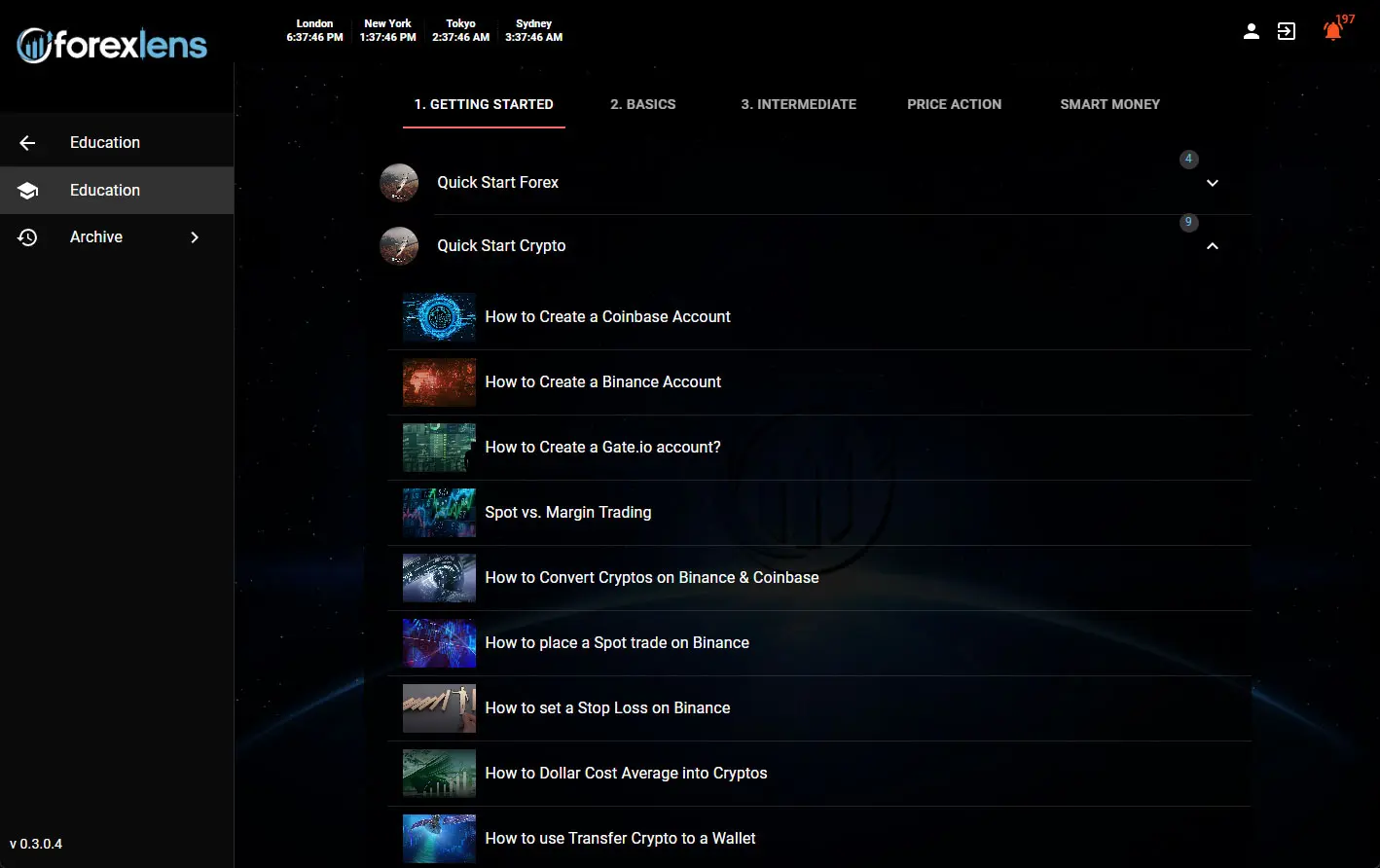1380x868 pixels.
Task: Open the Smart Money tab
Action: pos(1109,104)
